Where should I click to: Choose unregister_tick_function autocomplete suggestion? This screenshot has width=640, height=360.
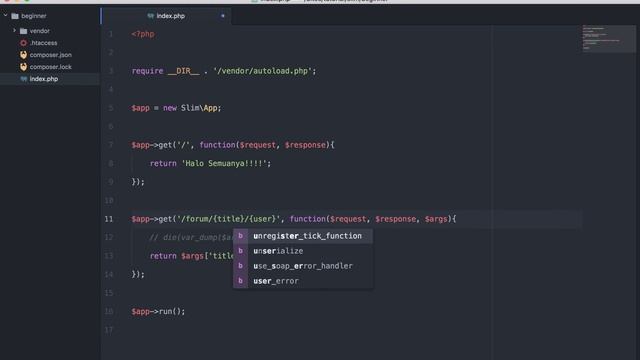pos(303,236)
